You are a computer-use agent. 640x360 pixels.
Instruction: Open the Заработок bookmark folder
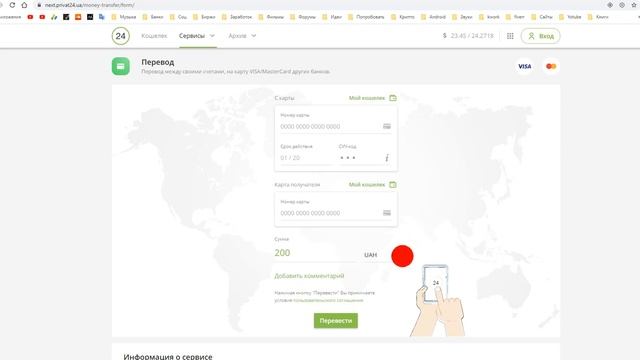coord(237,17)
